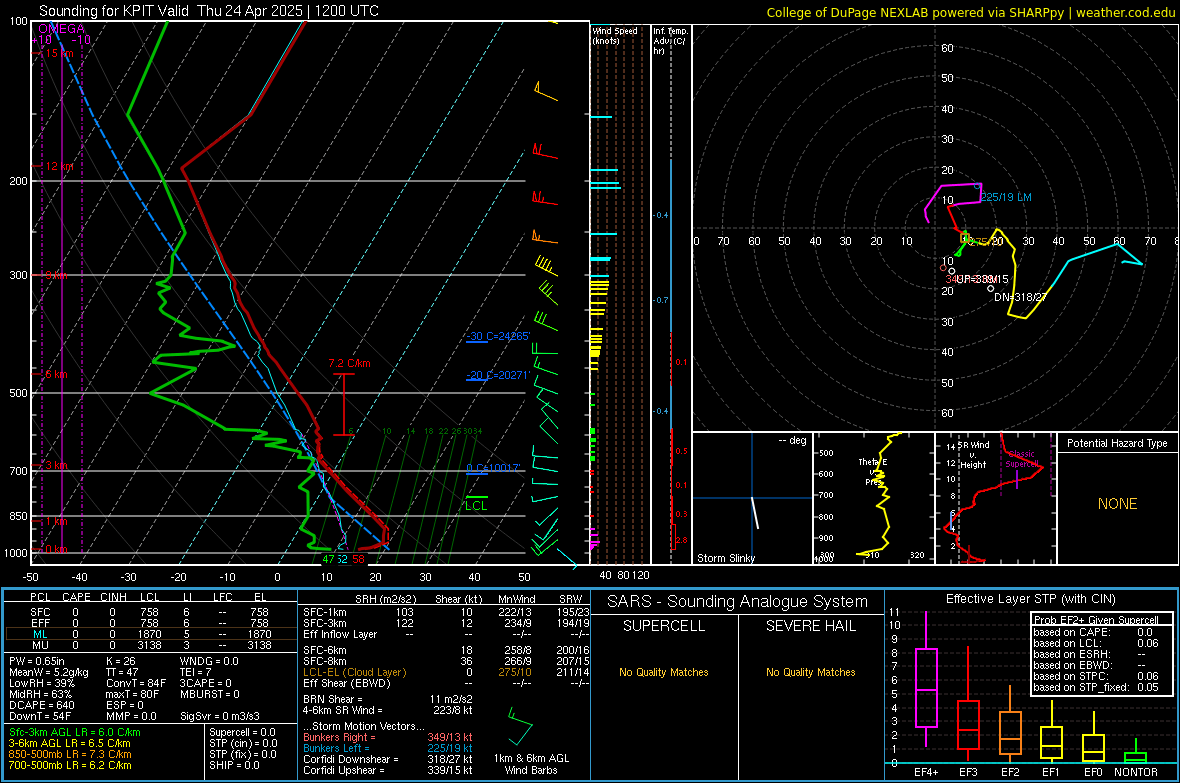
Task: Select the OMEGA label on the Skew-T
Action: coord(62,29)
